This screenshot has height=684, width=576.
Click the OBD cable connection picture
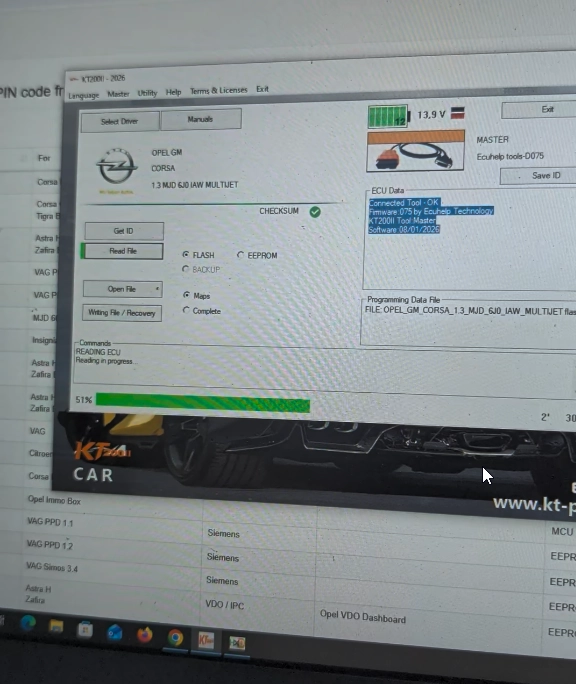pyautogui.click(x=415, y=151)
